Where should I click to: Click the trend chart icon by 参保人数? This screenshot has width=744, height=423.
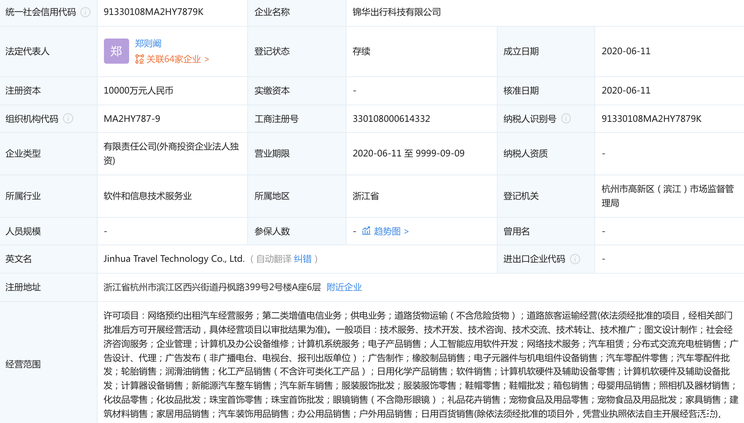pos(366,231)
